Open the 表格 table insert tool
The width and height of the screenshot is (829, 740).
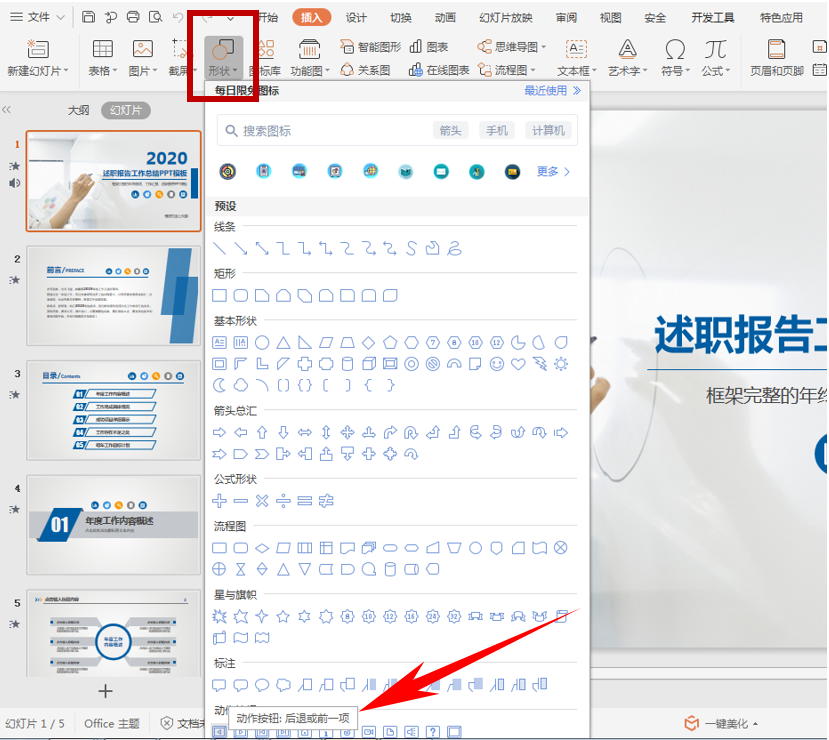[x=103, y=58]
